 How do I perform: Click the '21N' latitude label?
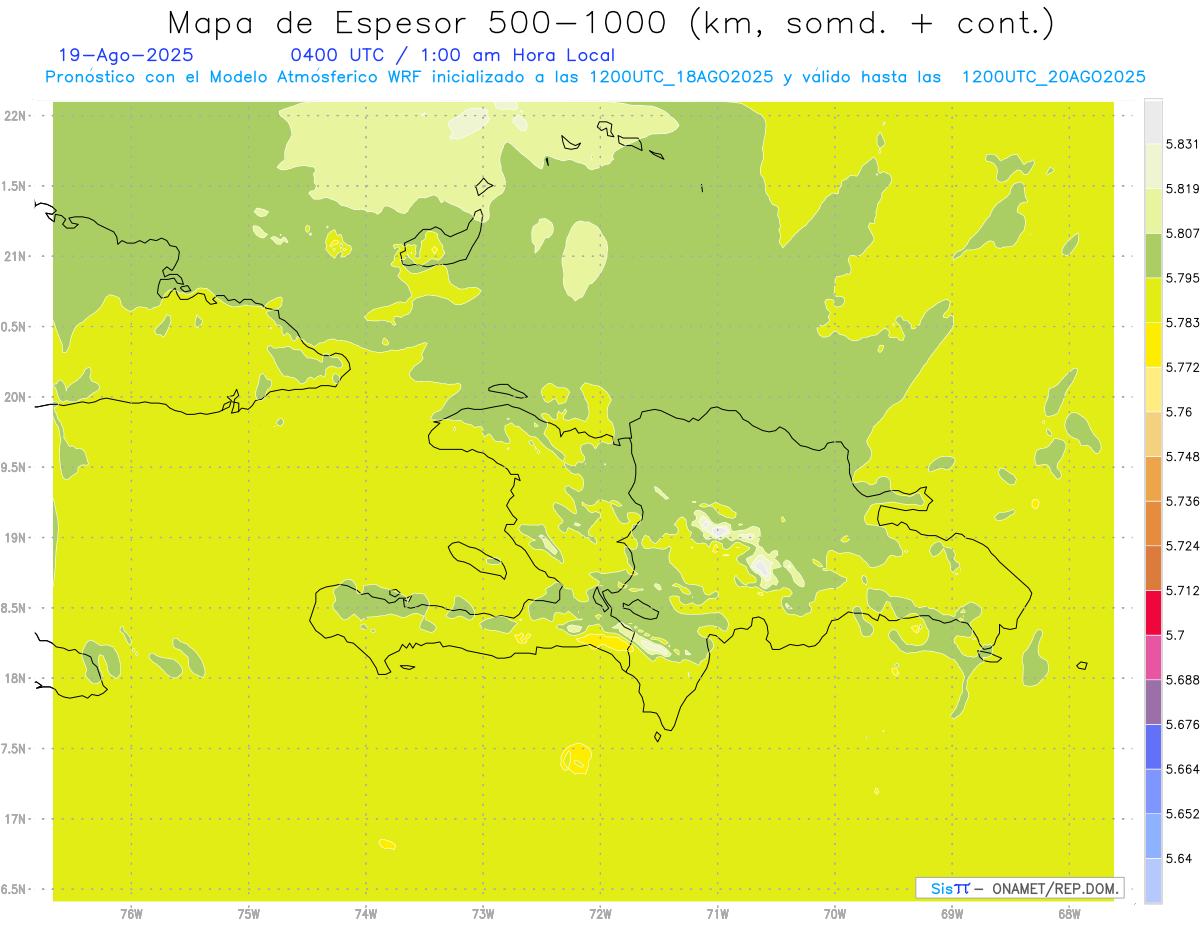16,256
